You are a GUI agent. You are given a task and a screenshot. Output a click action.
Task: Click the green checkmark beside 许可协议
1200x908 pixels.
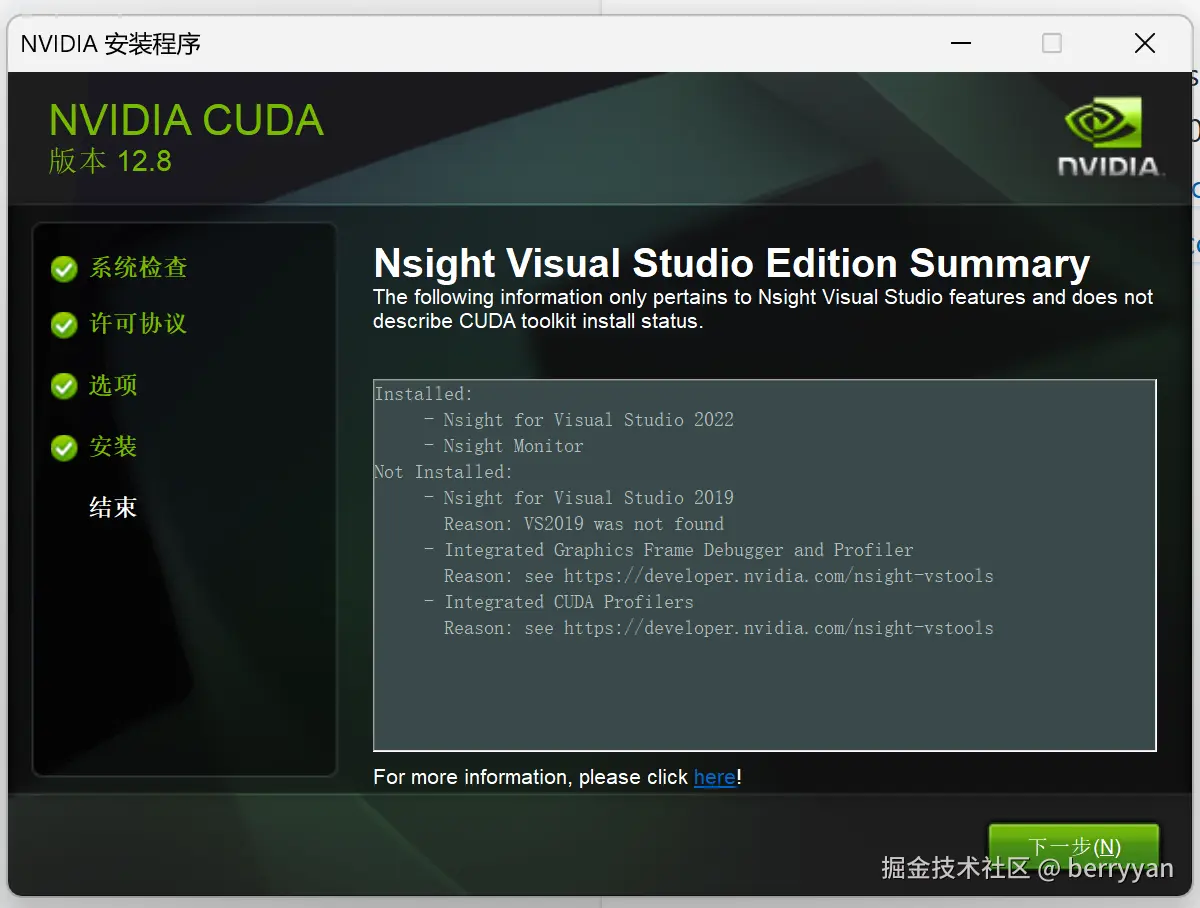tap(63, 324)
